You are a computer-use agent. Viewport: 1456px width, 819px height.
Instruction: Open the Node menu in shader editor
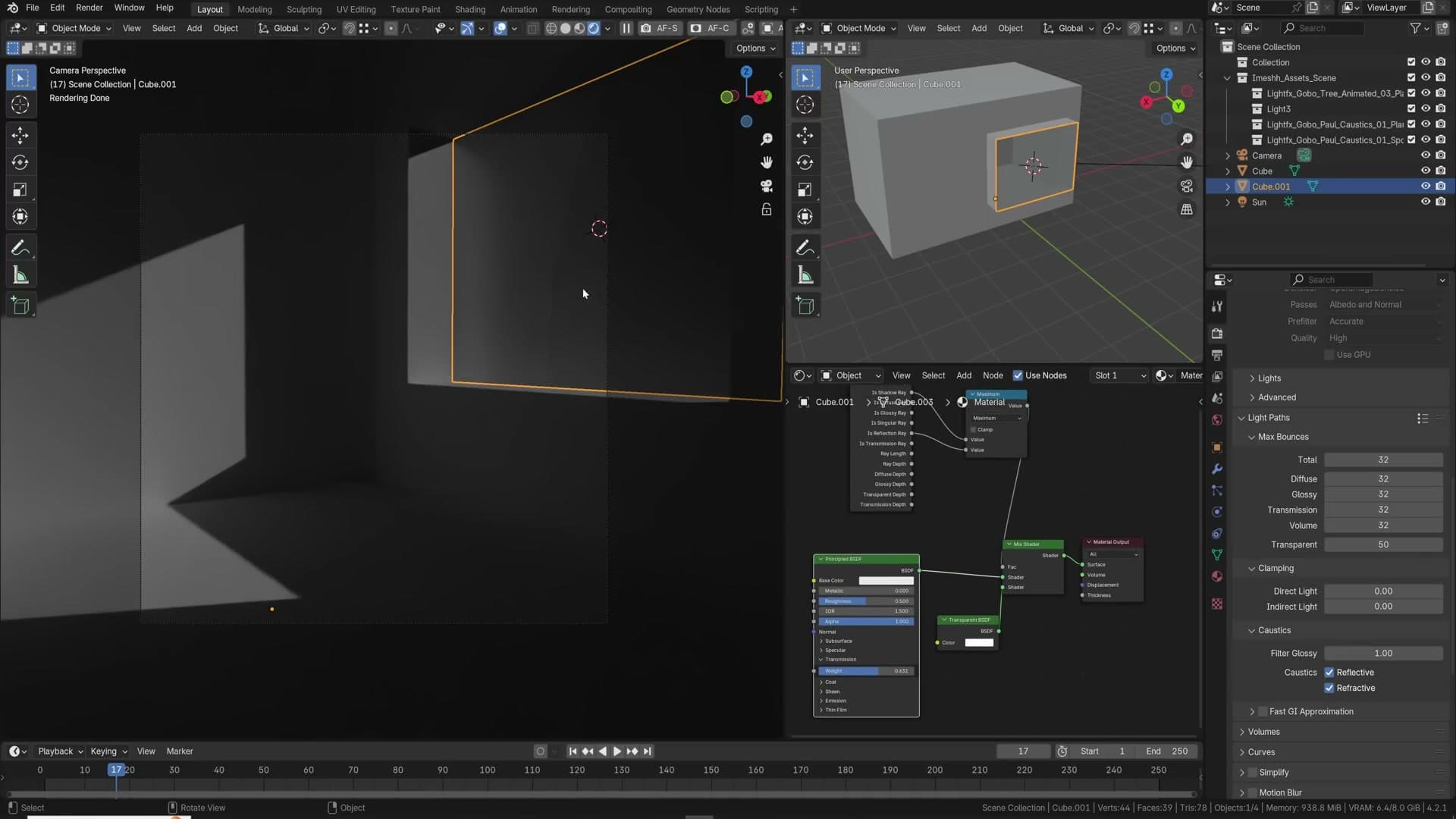click(993, 375)
